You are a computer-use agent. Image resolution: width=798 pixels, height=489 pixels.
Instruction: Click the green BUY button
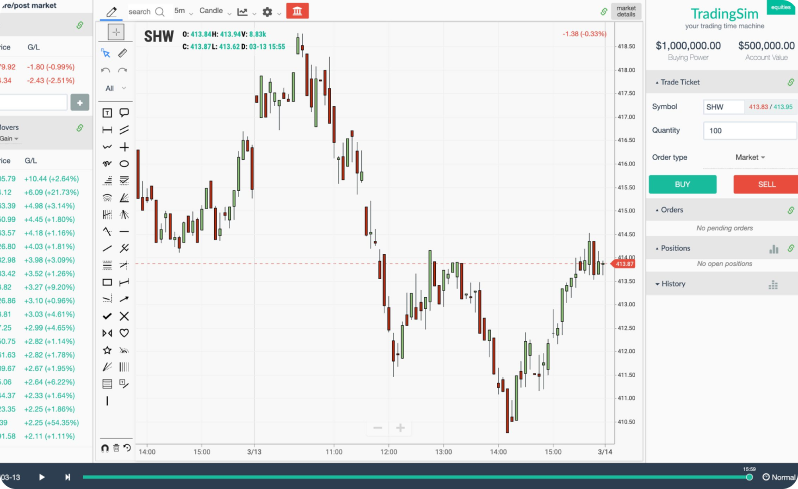click(682, 184)
